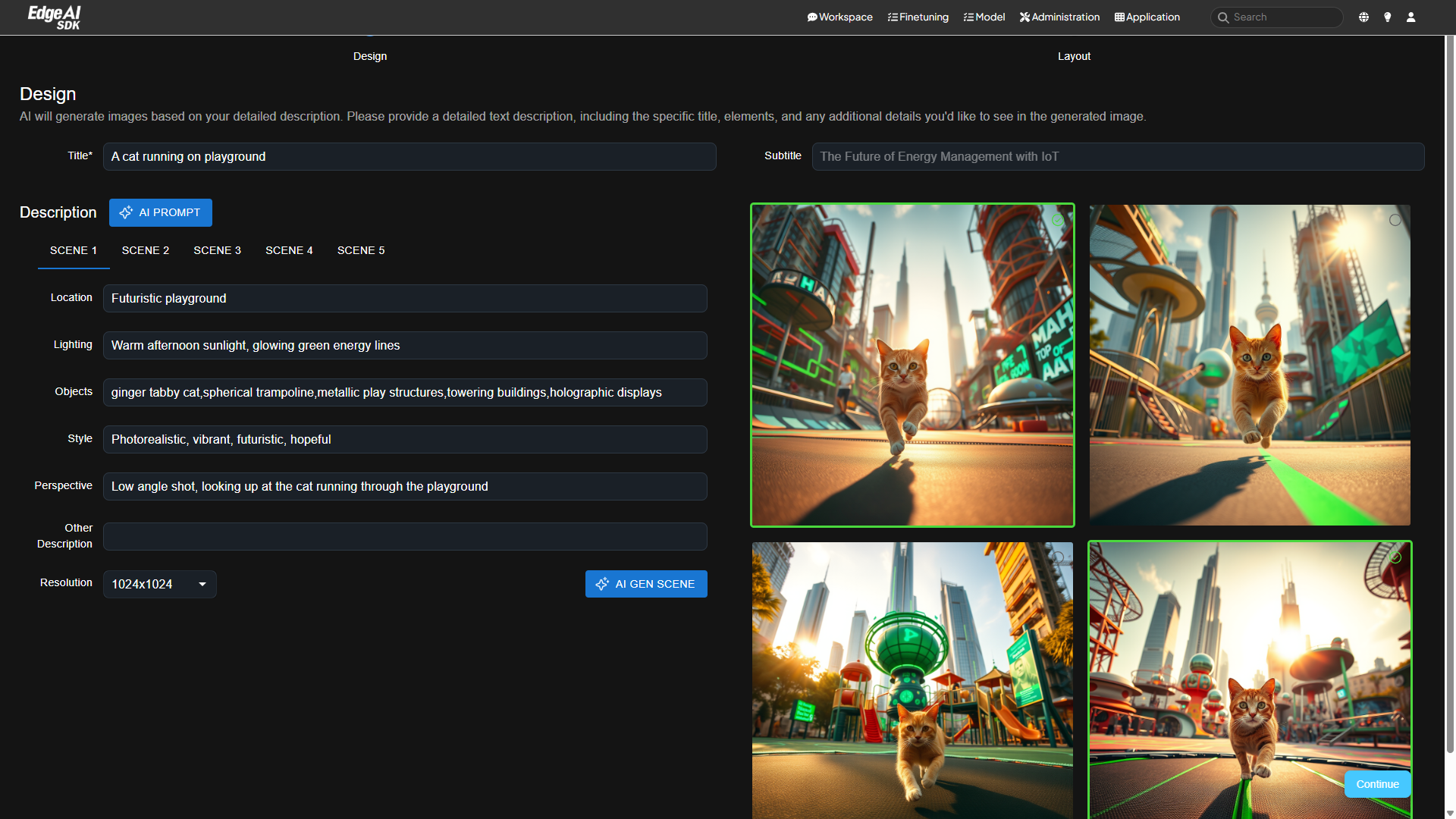The height and width of the screenshot is (819, 1456).
Task: Deselect the first generated image's checkmark
Action: click(1057, 220)
